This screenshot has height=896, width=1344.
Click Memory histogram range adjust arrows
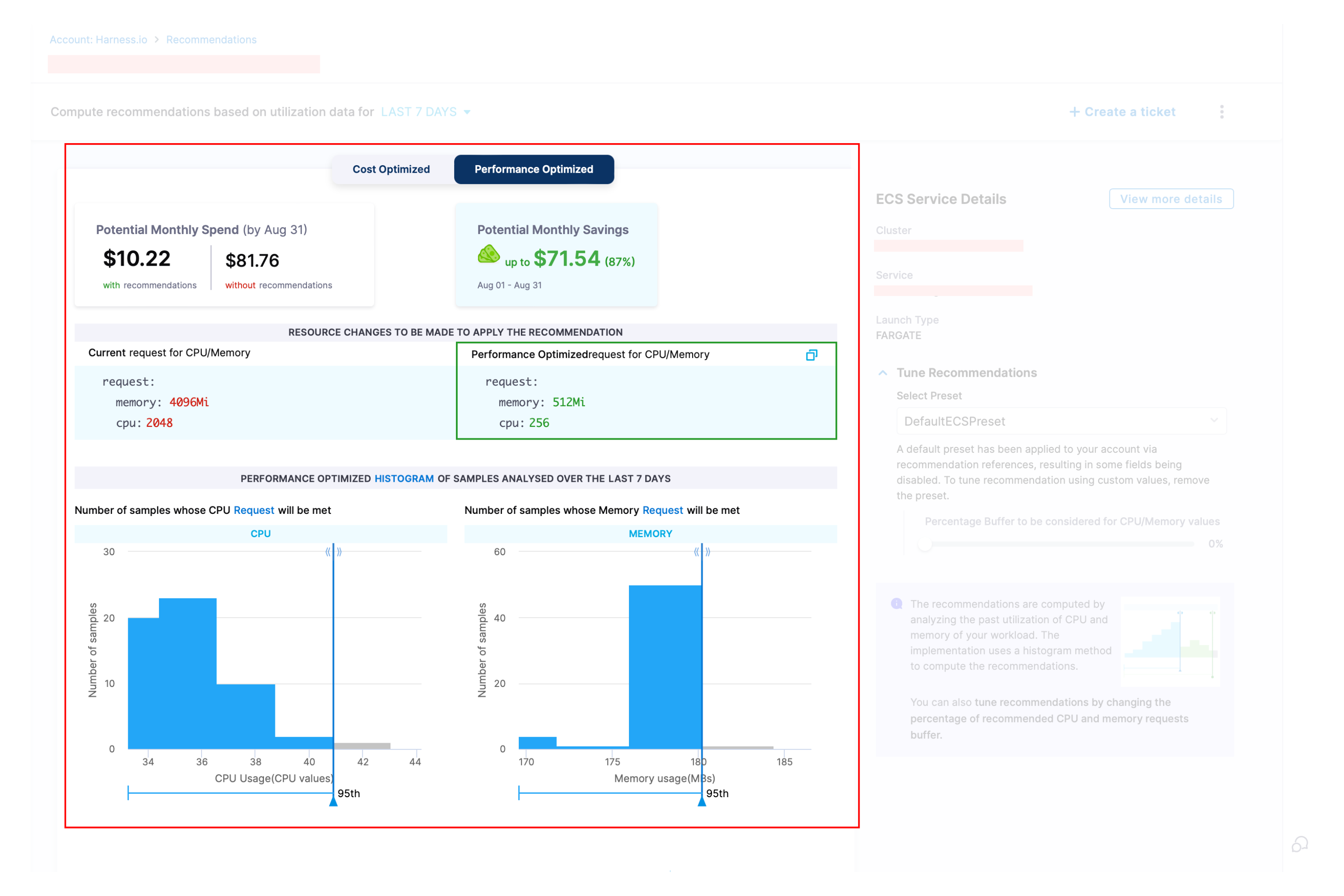click(702, 552)
